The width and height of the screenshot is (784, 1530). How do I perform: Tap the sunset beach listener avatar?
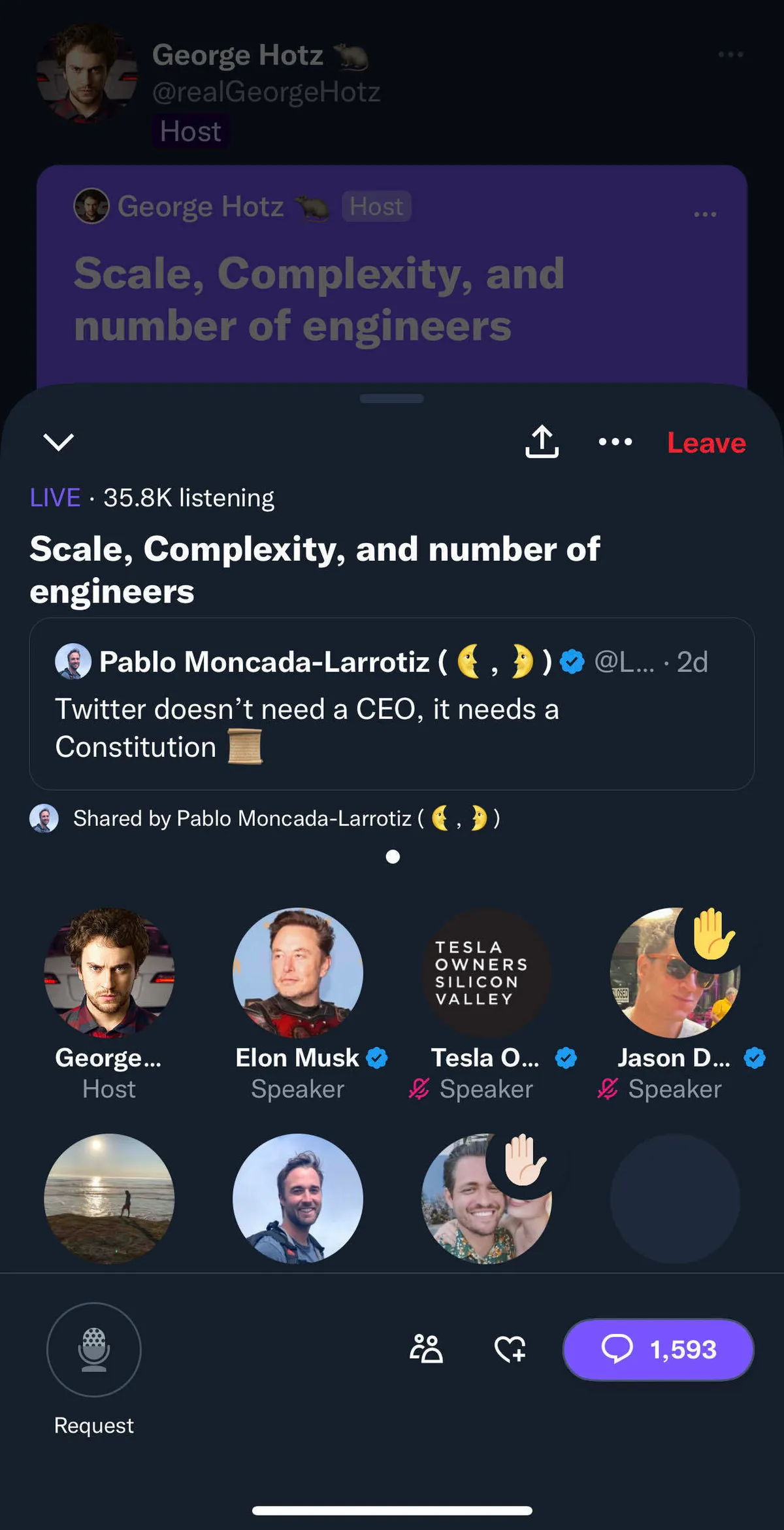coord(109,1198)
